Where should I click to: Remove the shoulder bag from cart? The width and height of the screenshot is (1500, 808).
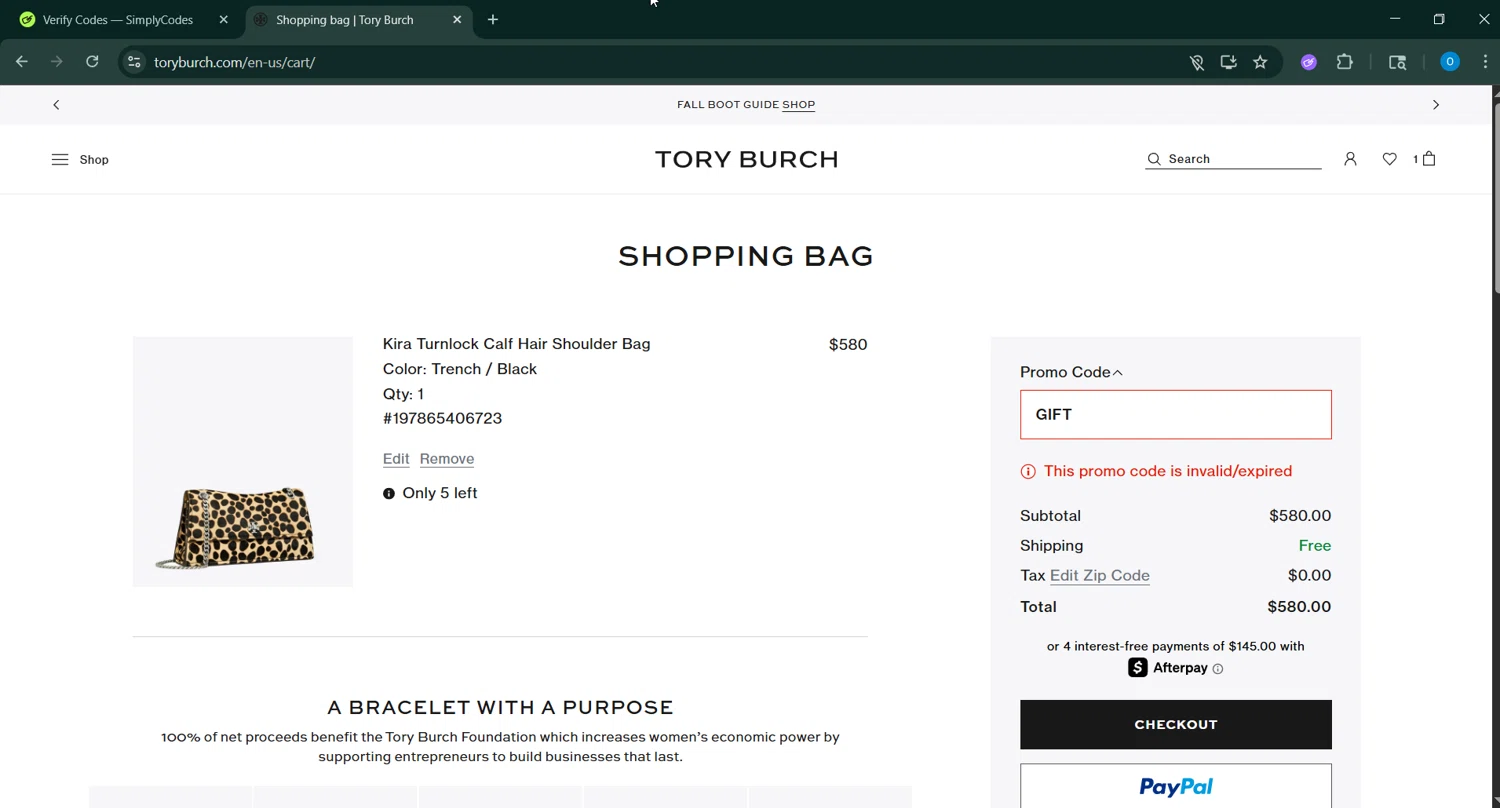(x=447, y=459)
